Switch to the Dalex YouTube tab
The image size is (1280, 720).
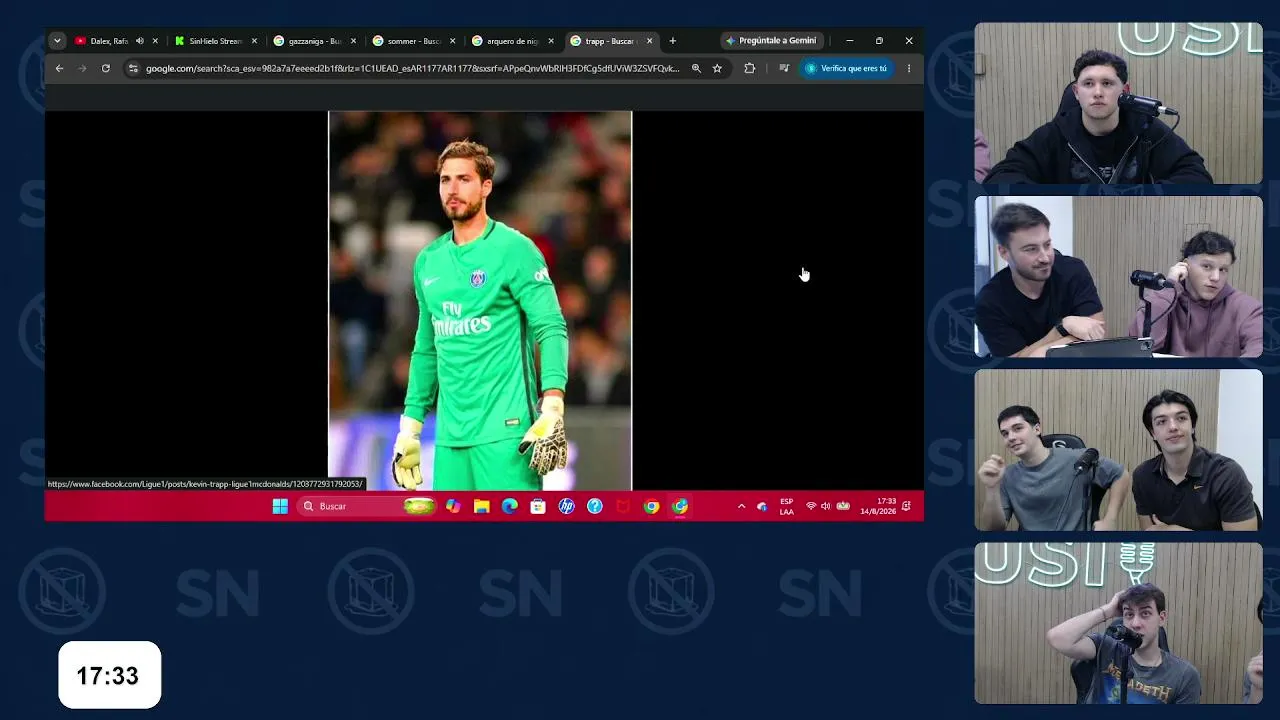(x=115, y=41)
